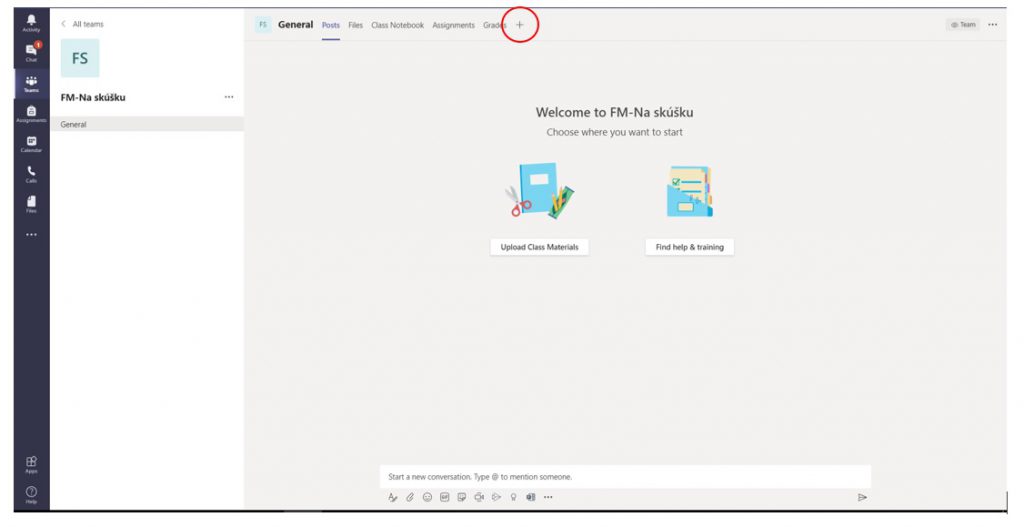Expand more options for FM-Na skúšku team
Screen dimensions: 1024x527
(x=229, y=97)
